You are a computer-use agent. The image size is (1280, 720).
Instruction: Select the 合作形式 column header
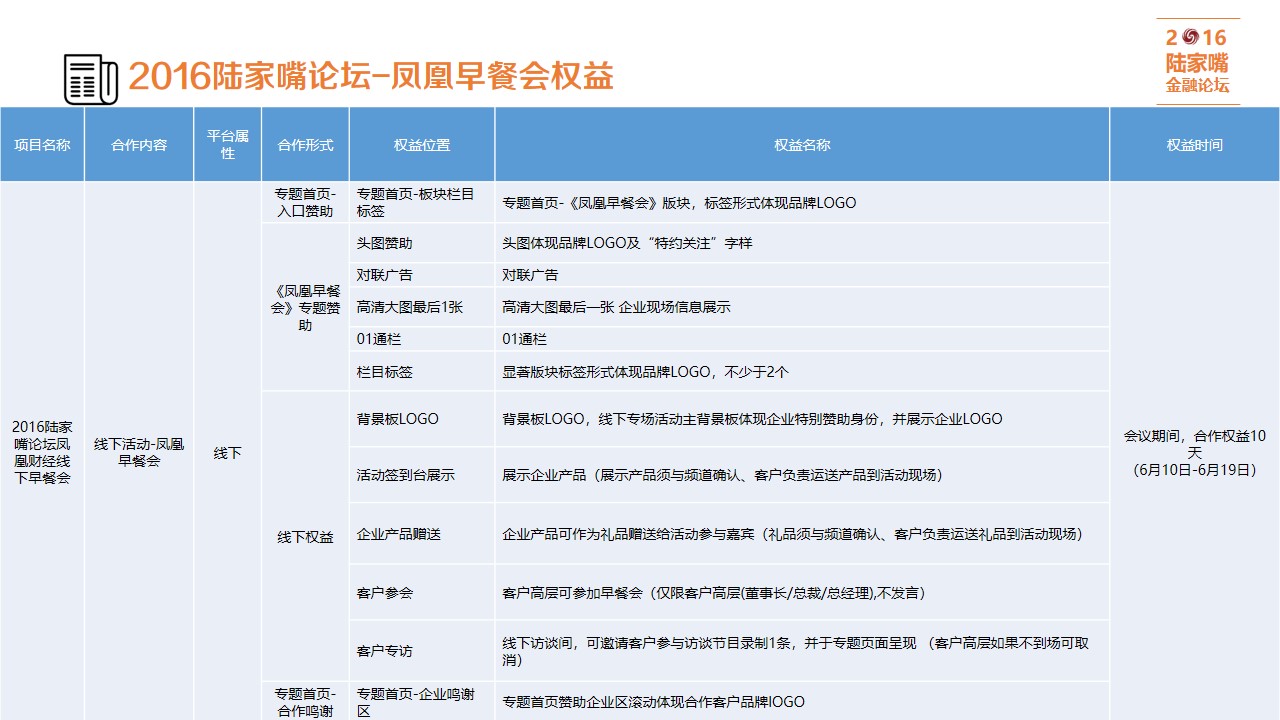click(x=305, y=145)
